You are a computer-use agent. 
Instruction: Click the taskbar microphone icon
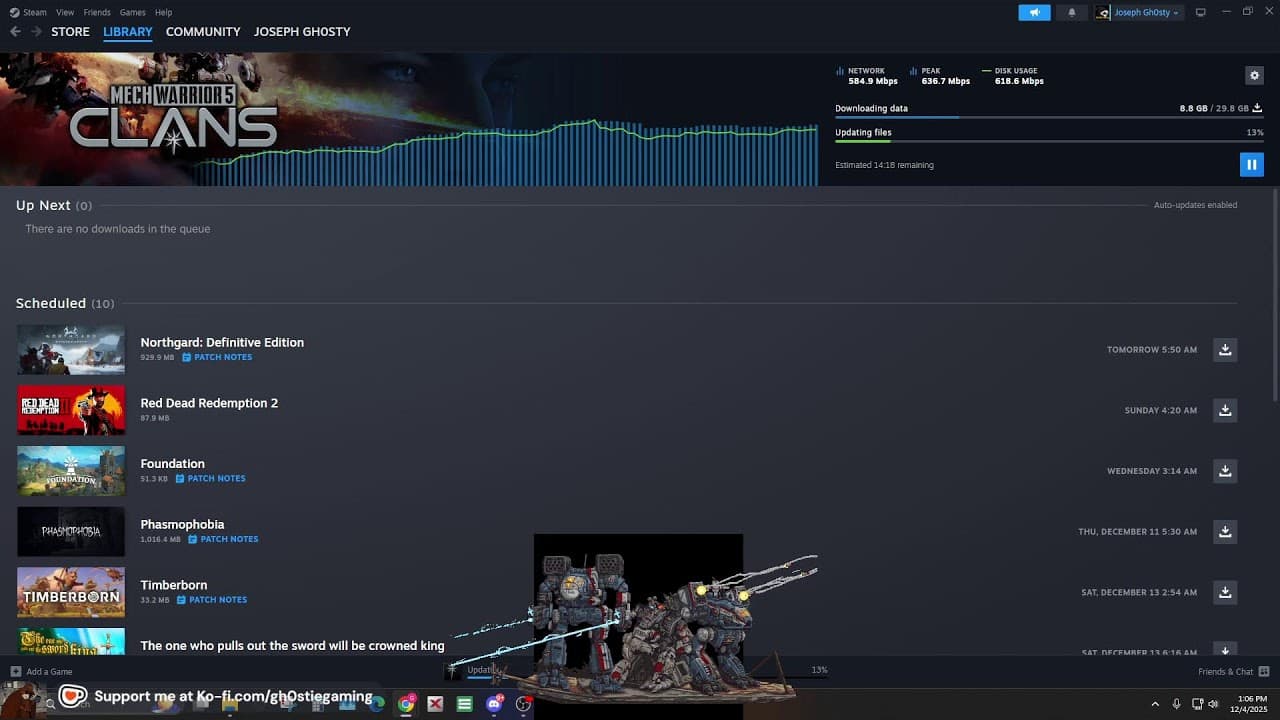coord(1176,704)
